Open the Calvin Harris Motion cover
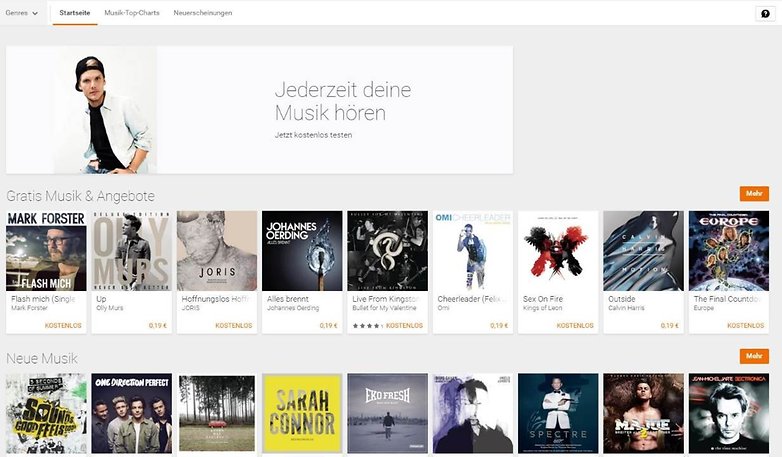This screenshot has width=782, height=457. [x=643, y=251]
